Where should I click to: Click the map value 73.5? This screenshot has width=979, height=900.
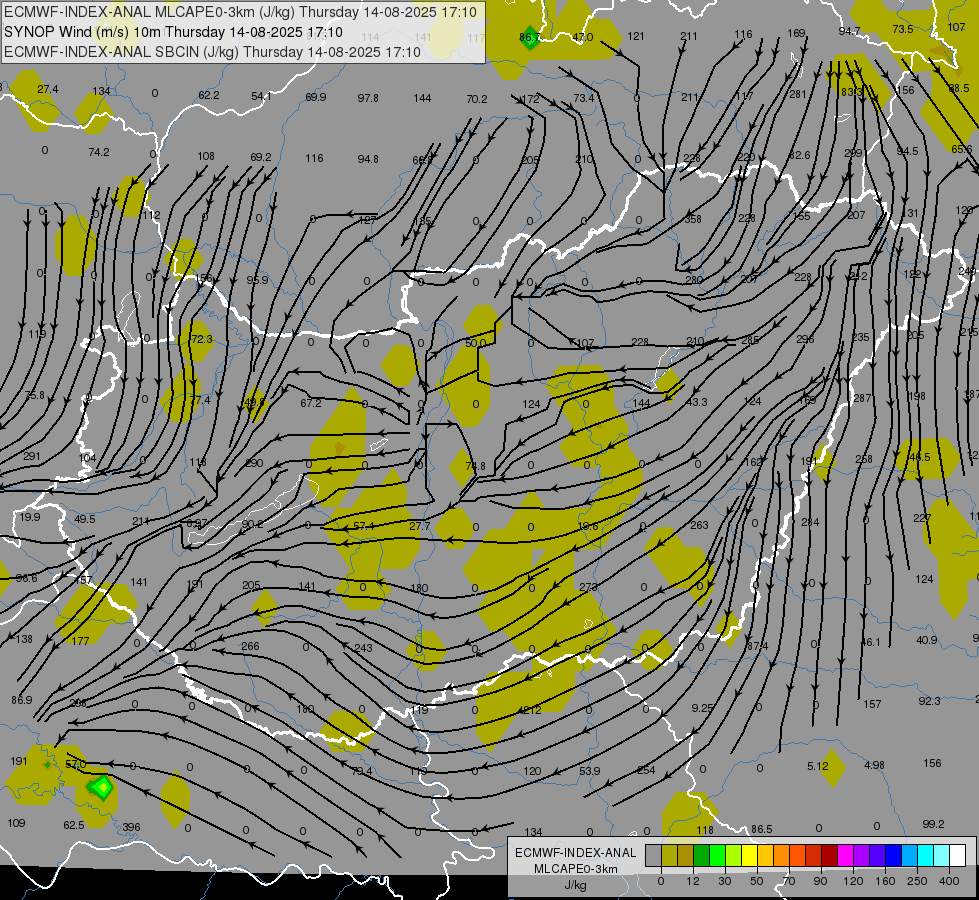pyautogui.click(x=903, y=29)
